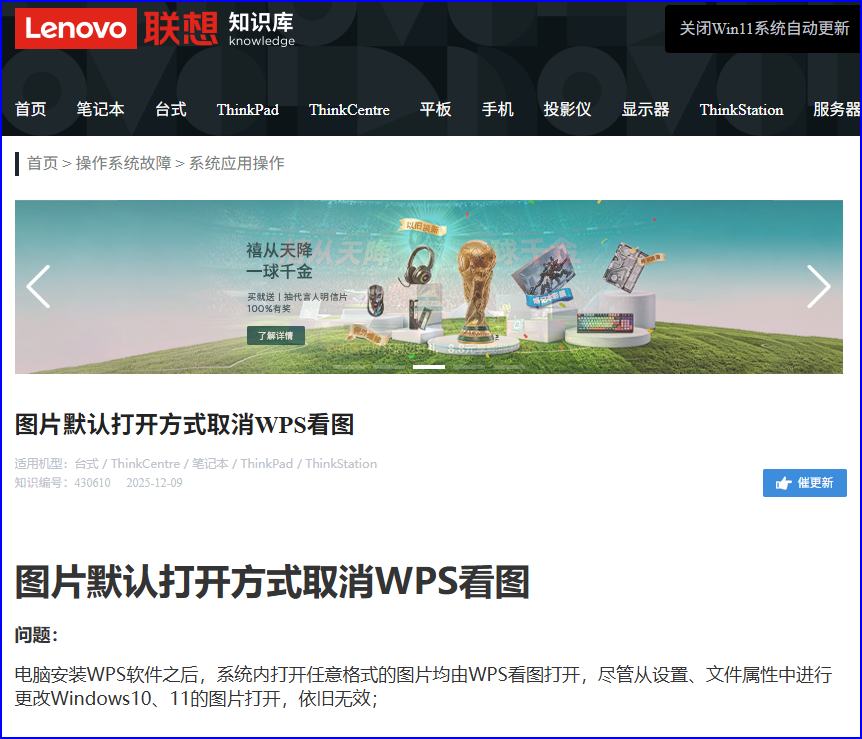Click the World Cup trophy promotional banner
The height and width of the screenshot is (739, 862).
click(x=429, y=286)
